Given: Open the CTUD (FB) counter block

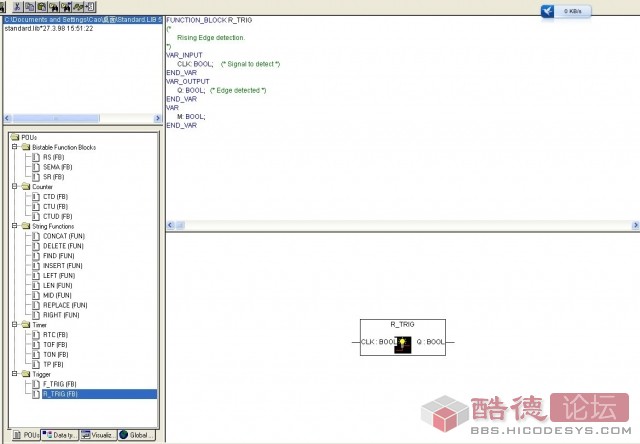Looking at the screenshot, I should click(57, 216).
